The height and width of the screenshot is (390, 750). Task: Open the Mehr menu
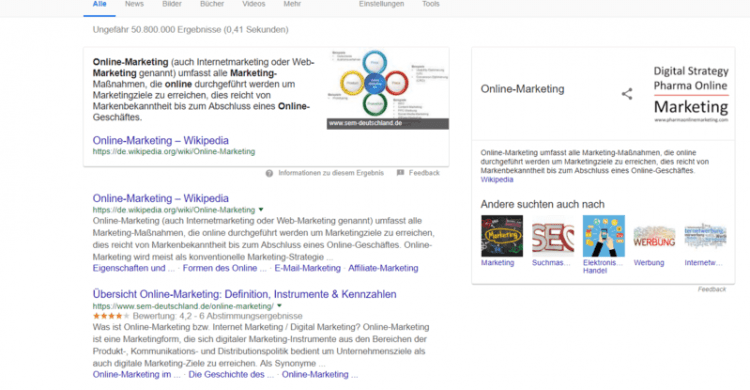pyautogui.click(x=292, y=4)
